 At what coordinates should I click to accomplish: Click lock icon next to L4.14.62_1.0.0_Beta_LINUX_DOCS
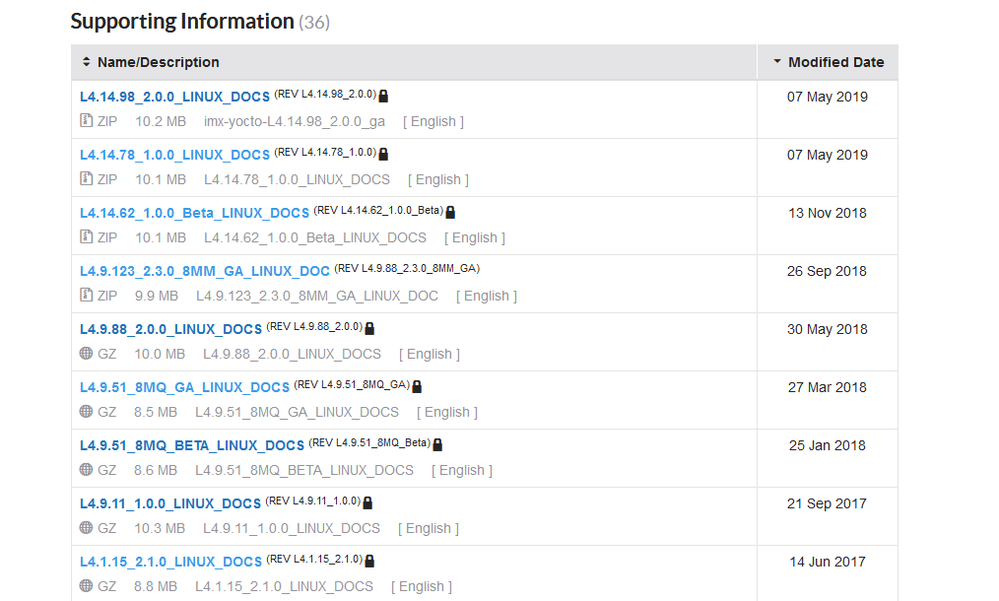pyautogui.click(x=450, y=212)
